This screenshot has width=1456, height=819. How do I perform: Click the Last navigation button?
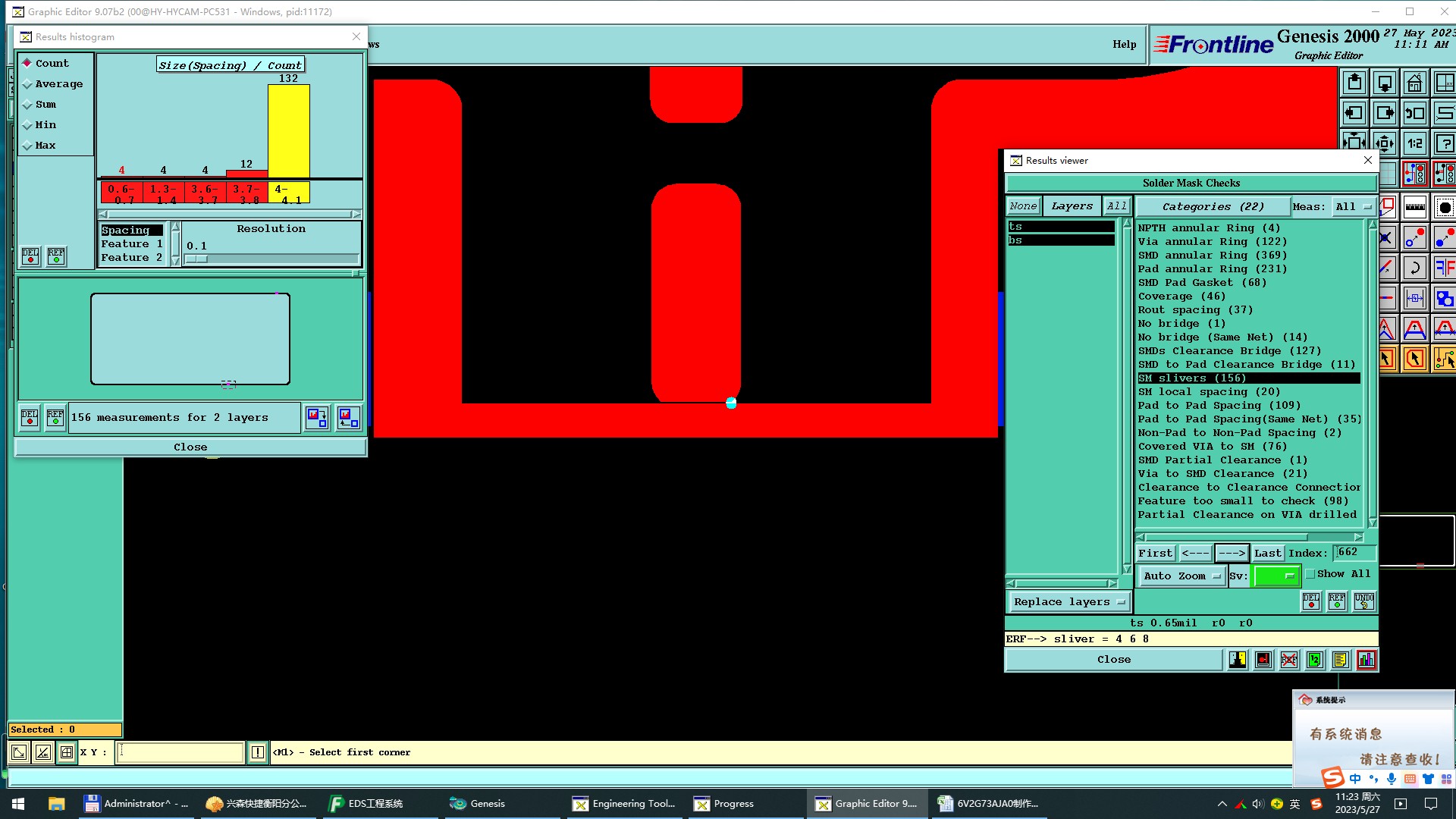coord(1267,554)
